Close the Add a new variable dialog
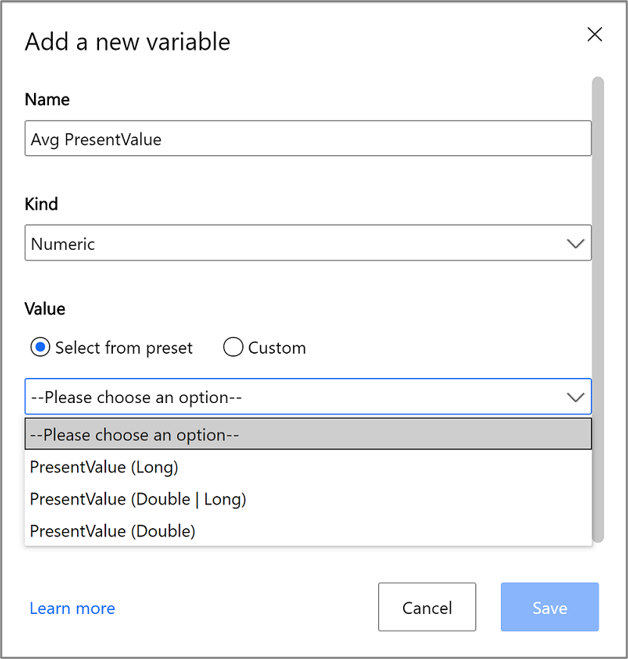This screenshot has width=628, height=659. tap(595, 35)
